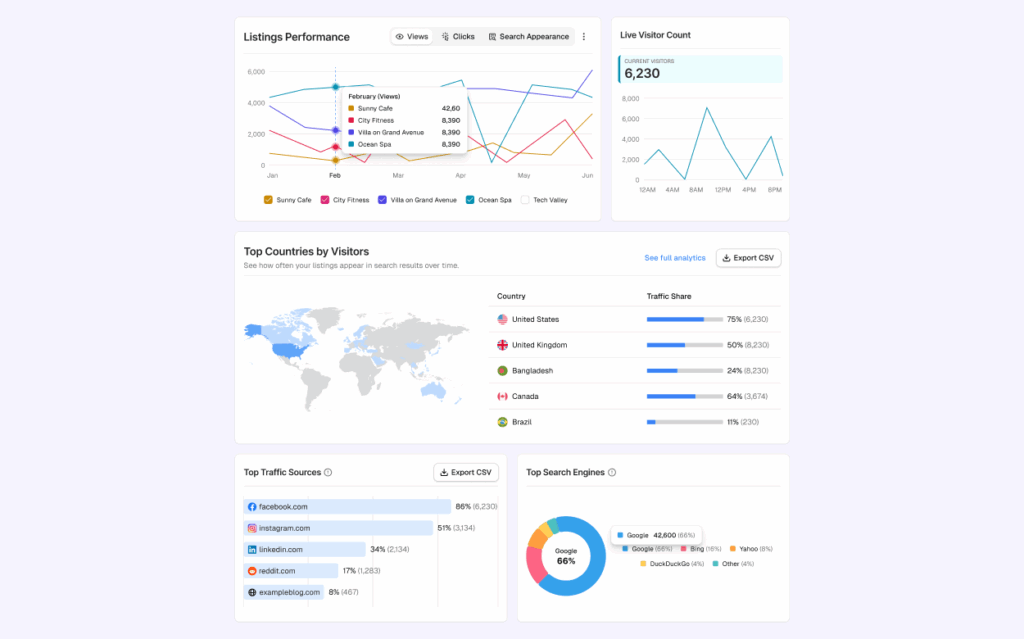Click the Facebook icon in traffic sources
Image resolution: width=1024 pixels, height=639 pixels.
click(252, 507)
